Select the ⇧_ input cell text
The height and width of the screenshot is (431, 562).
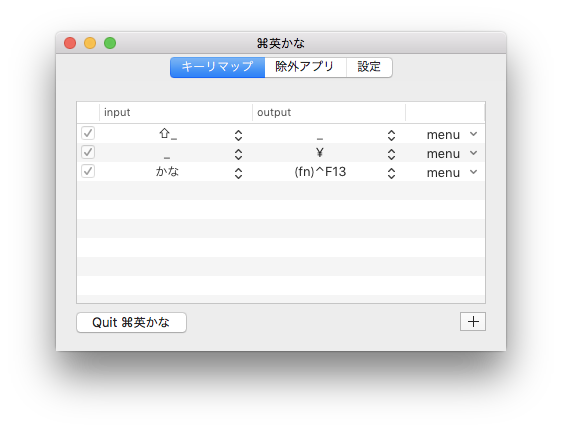click(x=168, y=134)
